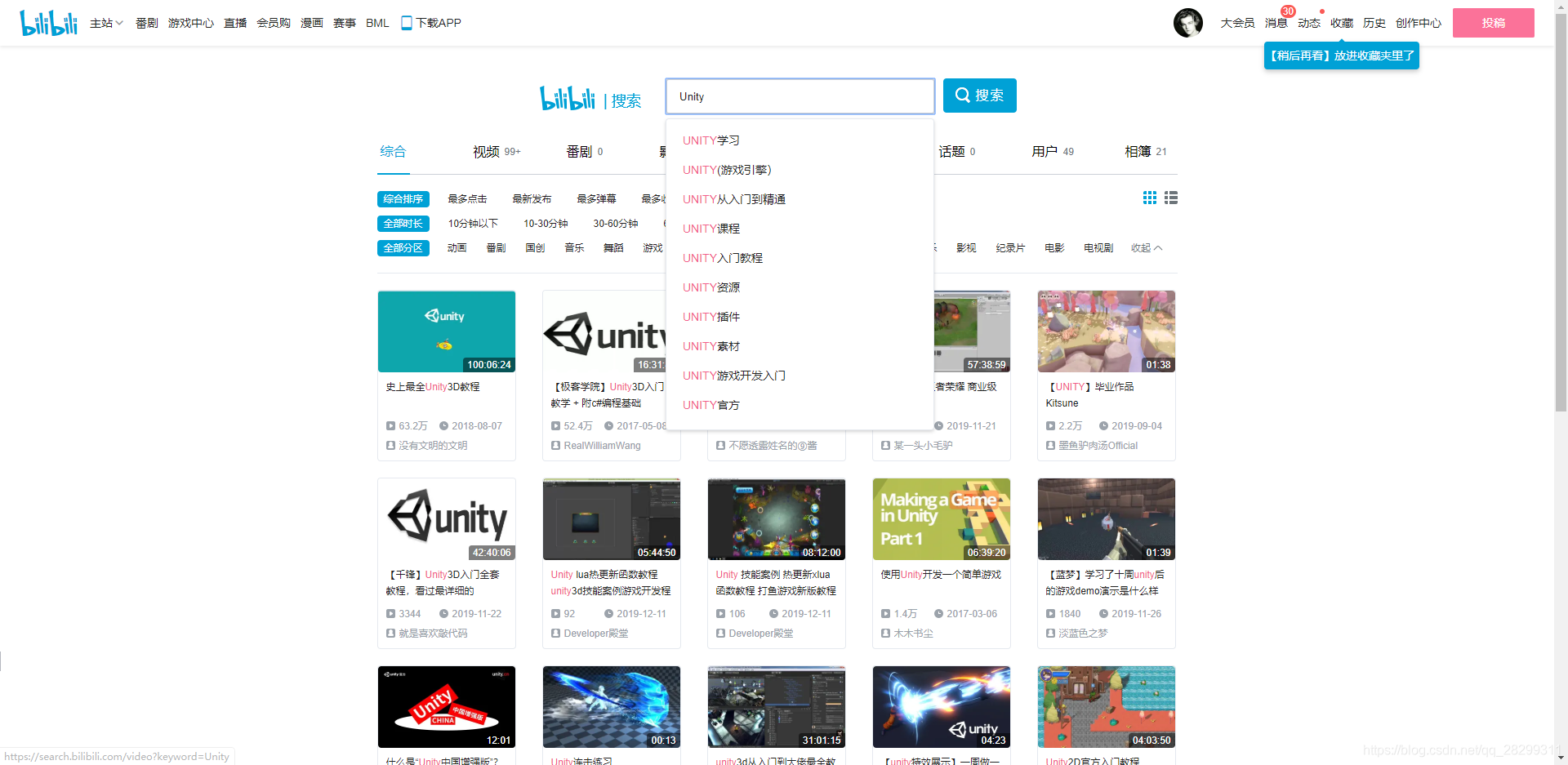
Task: Open 会员购 in top navigation
Action: coord(274,23)
